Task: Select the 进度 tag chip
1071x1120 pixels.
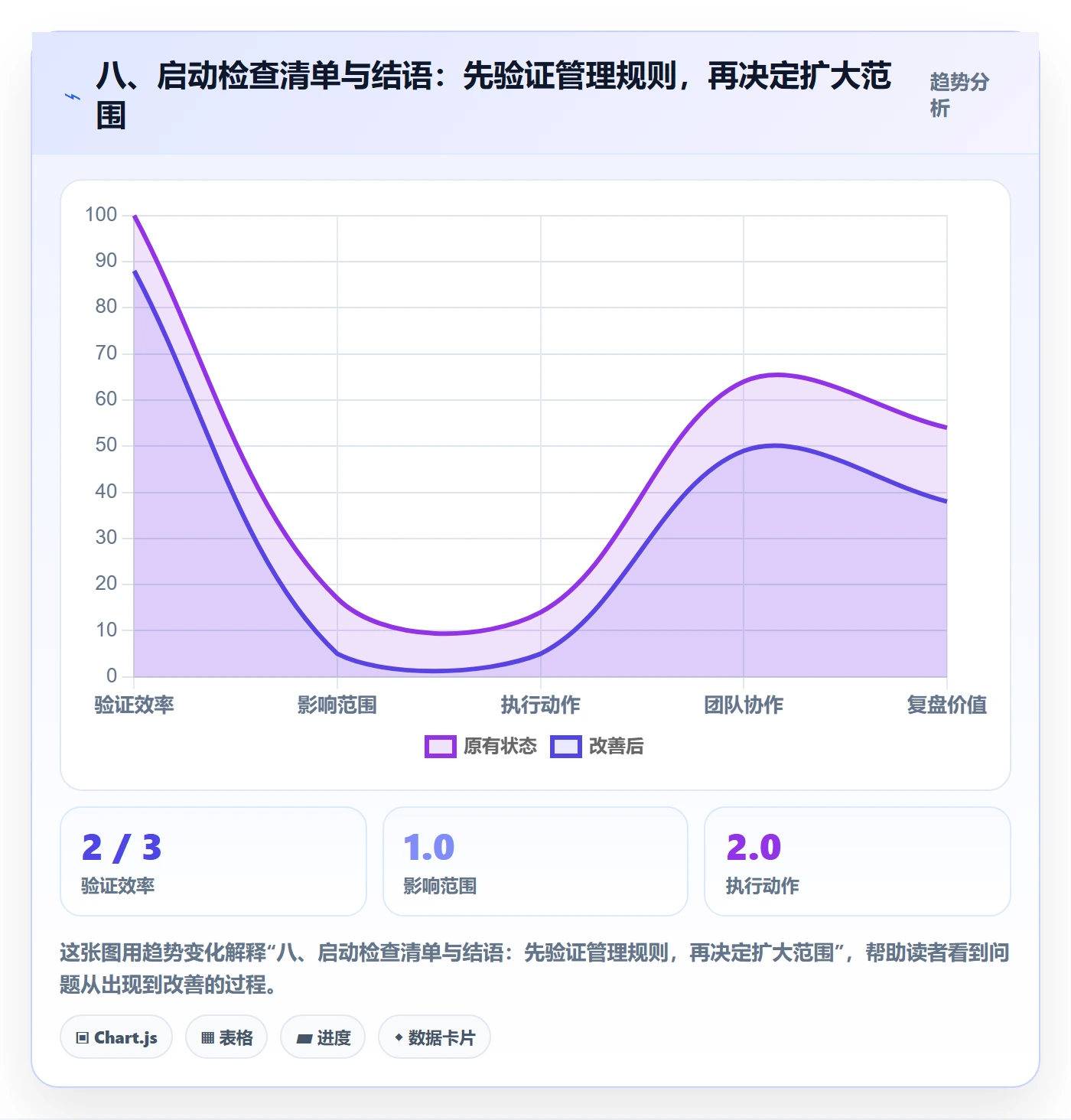Action: pos(323,1037)
